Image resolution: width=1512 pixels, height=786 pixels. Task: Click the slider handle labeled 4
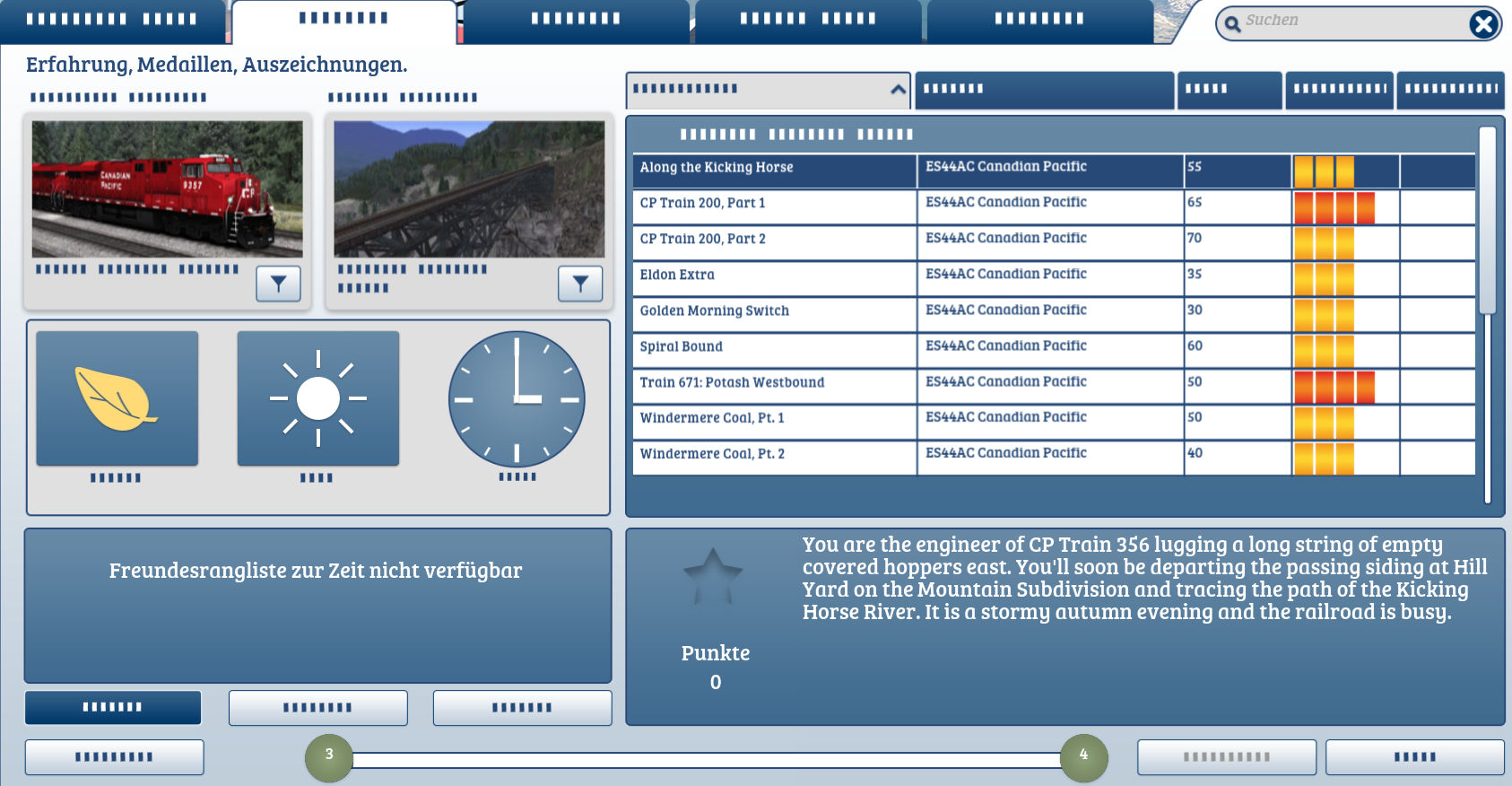1083,758
